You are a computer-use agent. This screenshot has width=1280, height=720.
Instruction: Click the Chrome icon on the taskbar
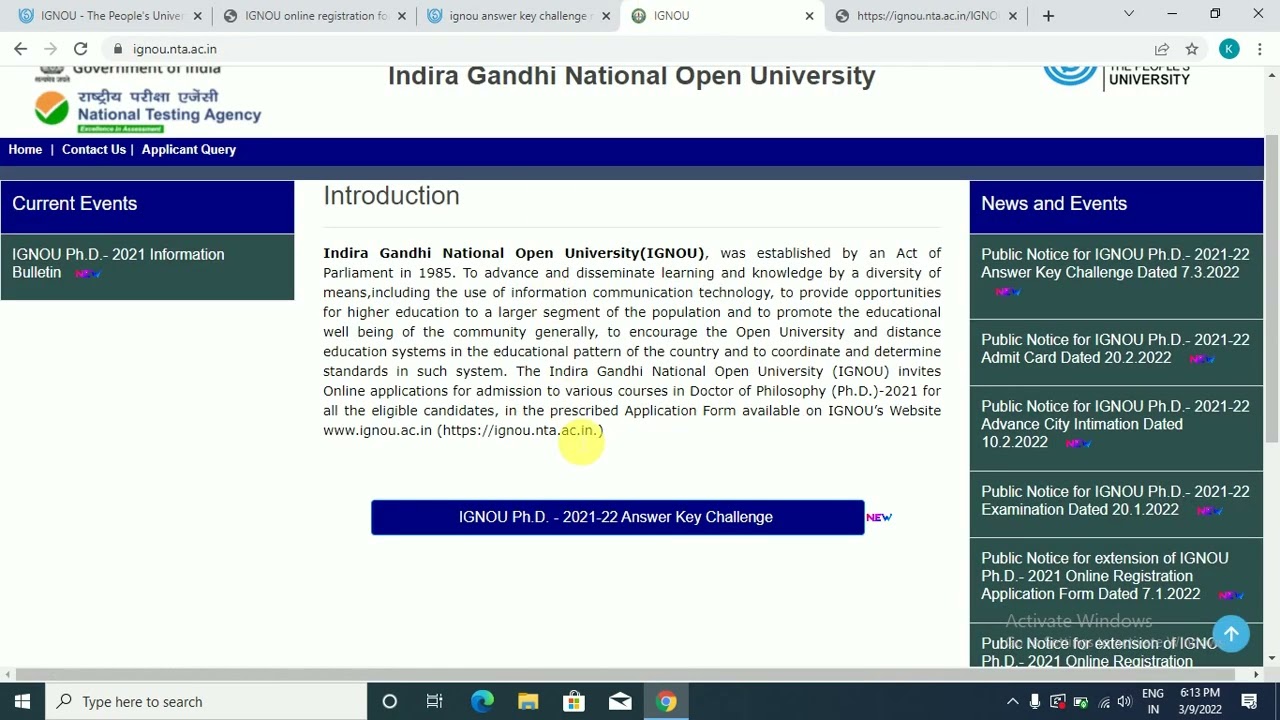(666, 702)
